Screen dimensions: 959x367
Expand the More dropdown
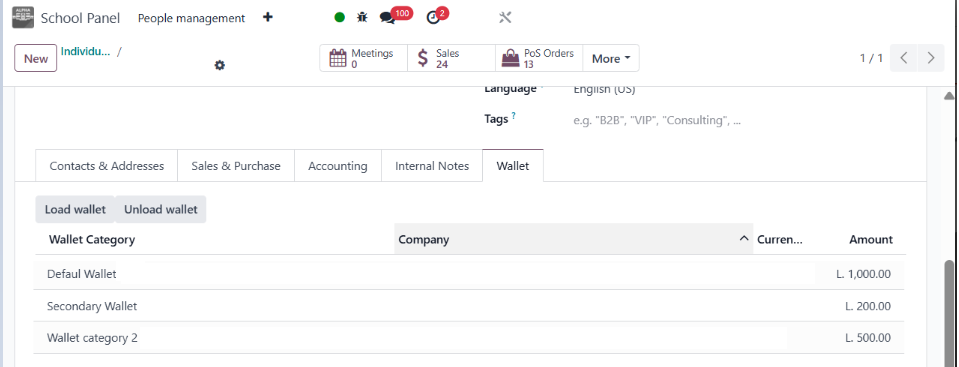coord(611,59)
